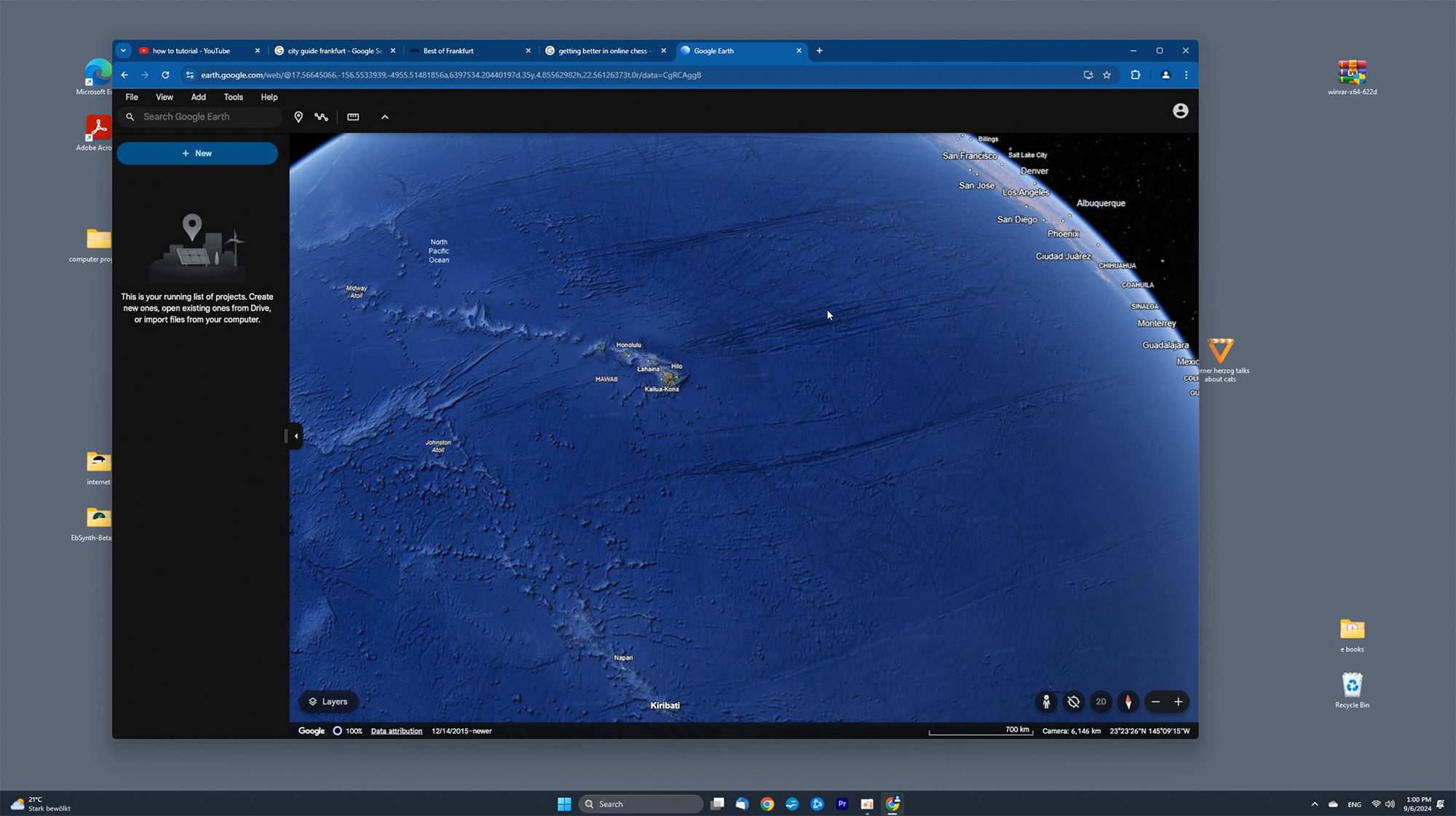
Task: Click the Los Angeles city label
Action: pos(1026,192)
